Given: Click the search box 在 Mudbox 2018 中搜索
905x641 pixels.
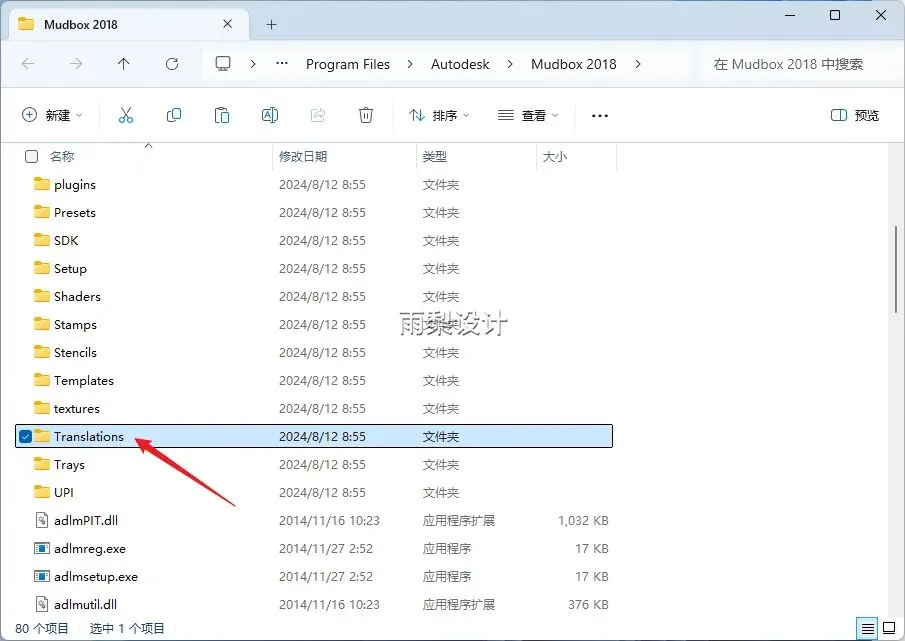Looking at the screenshot, I should pos(799,64).
